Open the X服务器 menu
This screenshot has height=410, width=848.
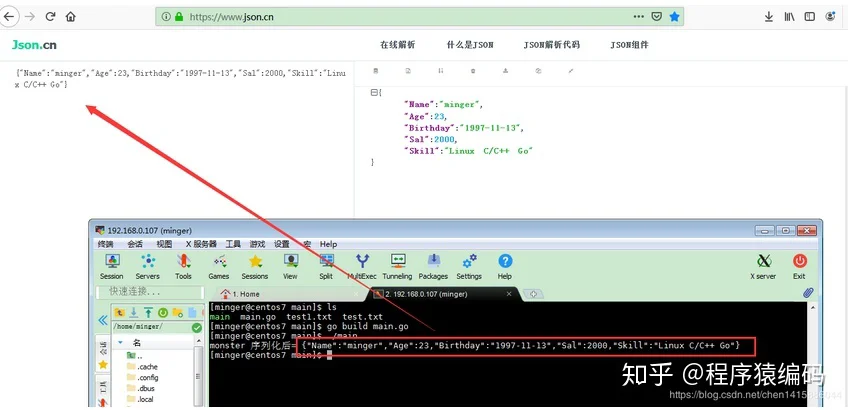pyautogui.click(x=201, y=244)
